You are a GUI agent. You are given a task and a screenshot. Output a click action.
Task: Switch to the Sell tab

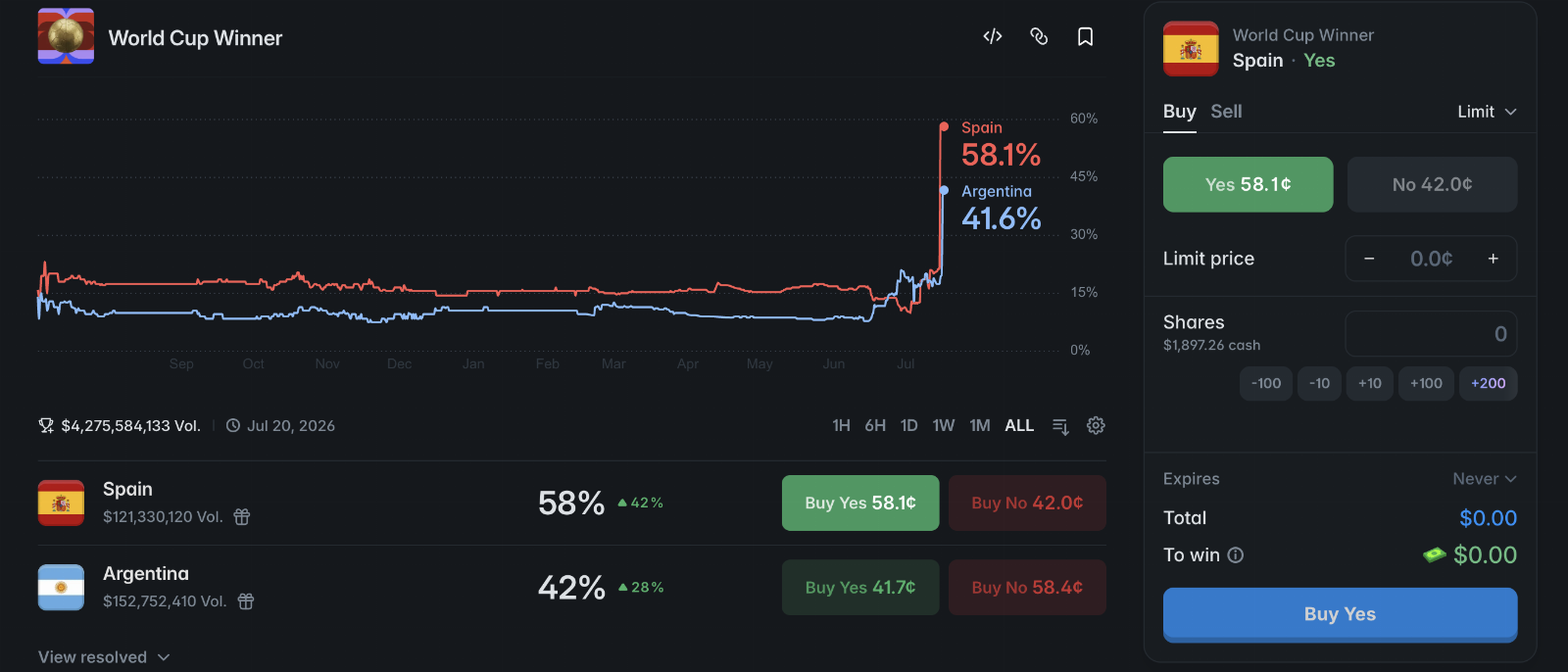[x=1226, y=112]
